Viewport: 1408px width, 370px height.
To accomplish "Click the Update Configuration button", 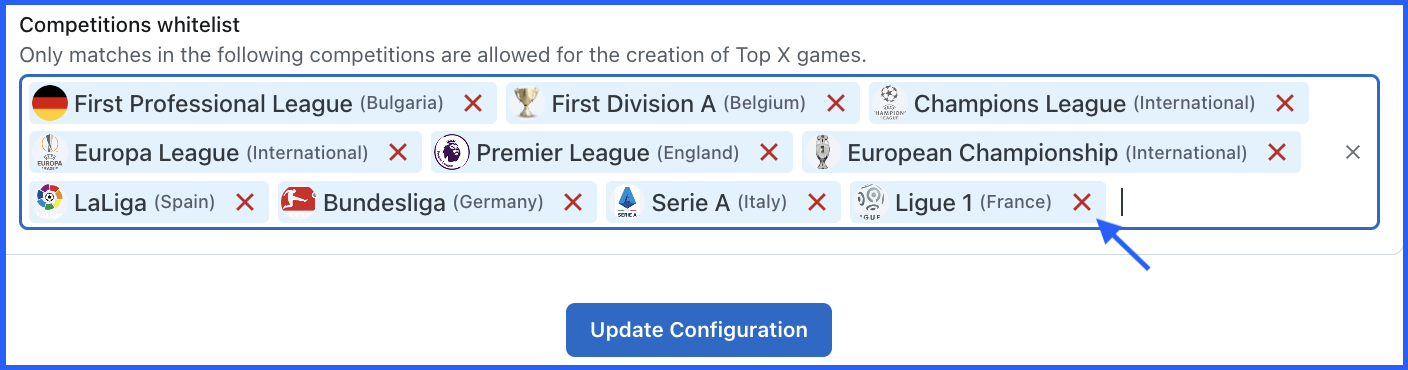I will coord(699,330).
